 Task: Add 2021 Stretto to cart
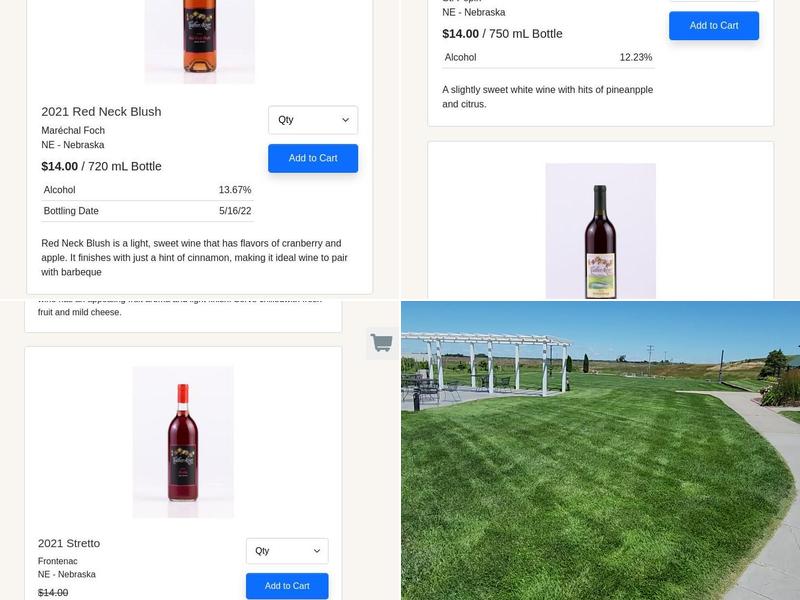[x=287, y=586]
